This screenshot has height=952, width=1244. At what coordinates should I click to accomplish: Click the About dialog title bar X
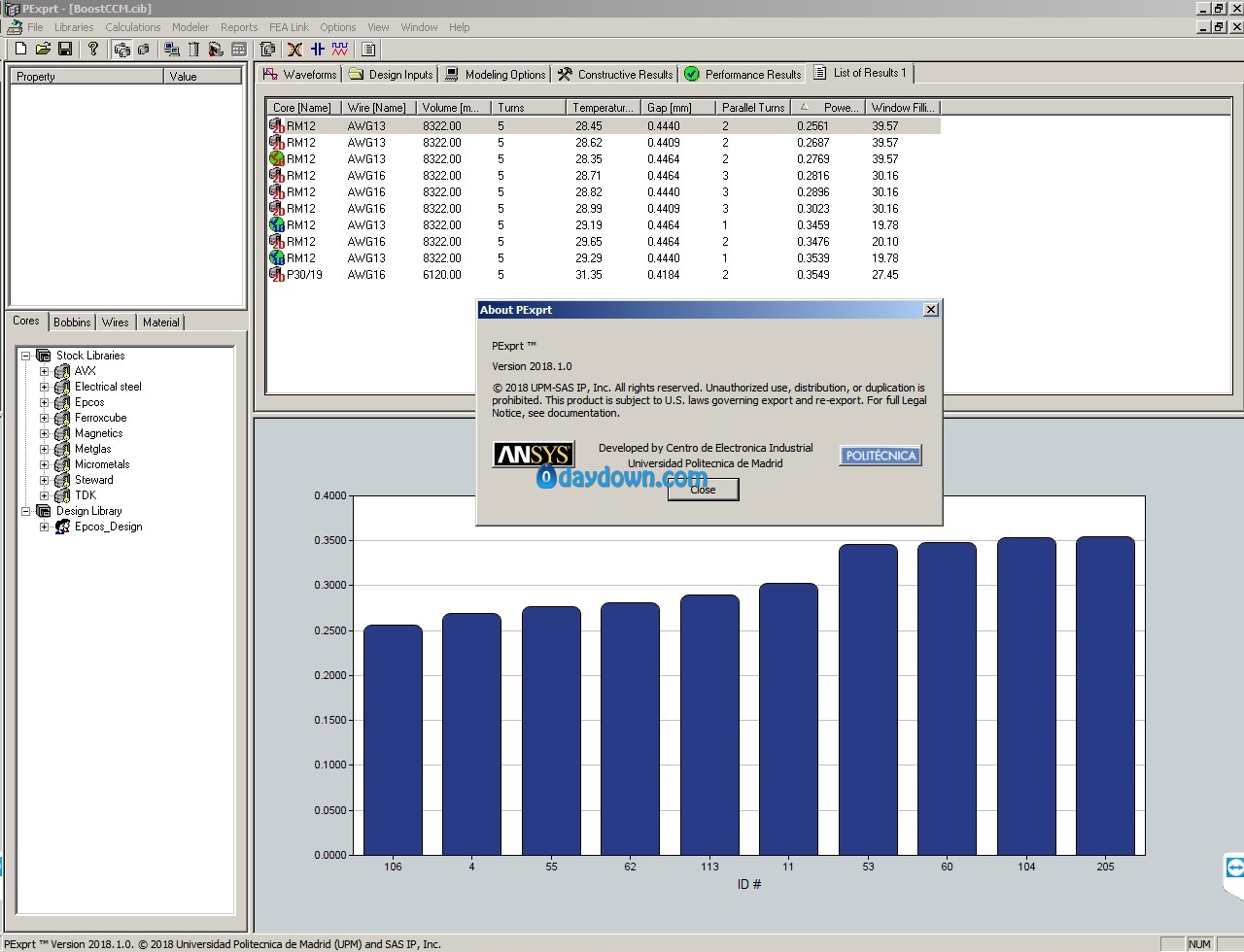[931, 310]
